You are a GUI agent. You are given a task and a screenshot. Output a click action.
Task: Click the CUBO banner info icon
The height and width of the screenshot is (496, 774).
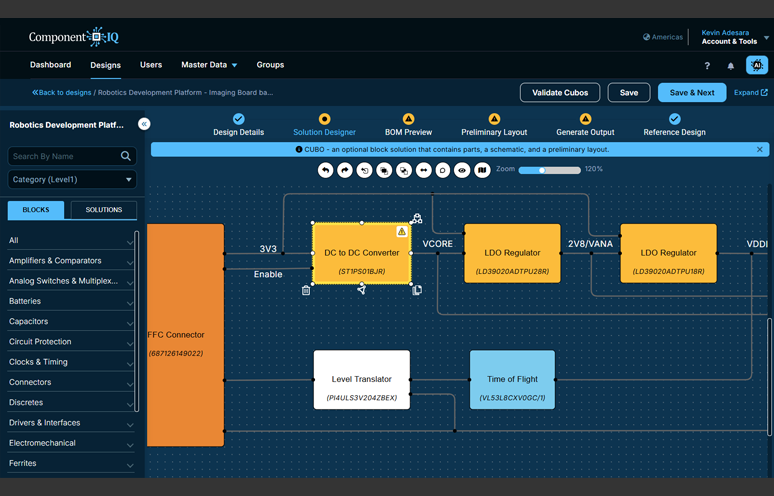(299, 150)
